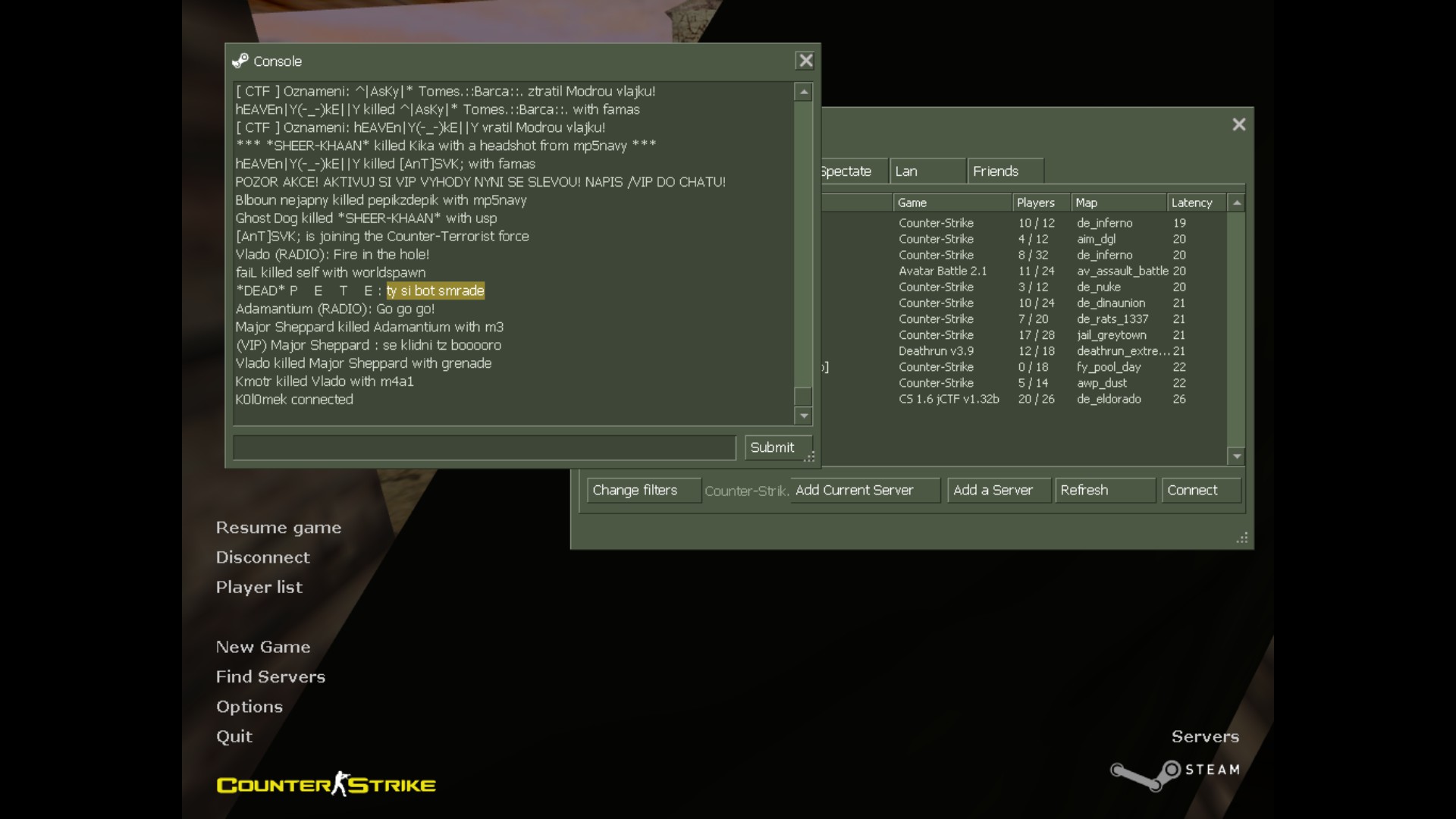The image size is (1456, 819).
Task: Grab the server browser resize grip
Action: click(1242, 538)
